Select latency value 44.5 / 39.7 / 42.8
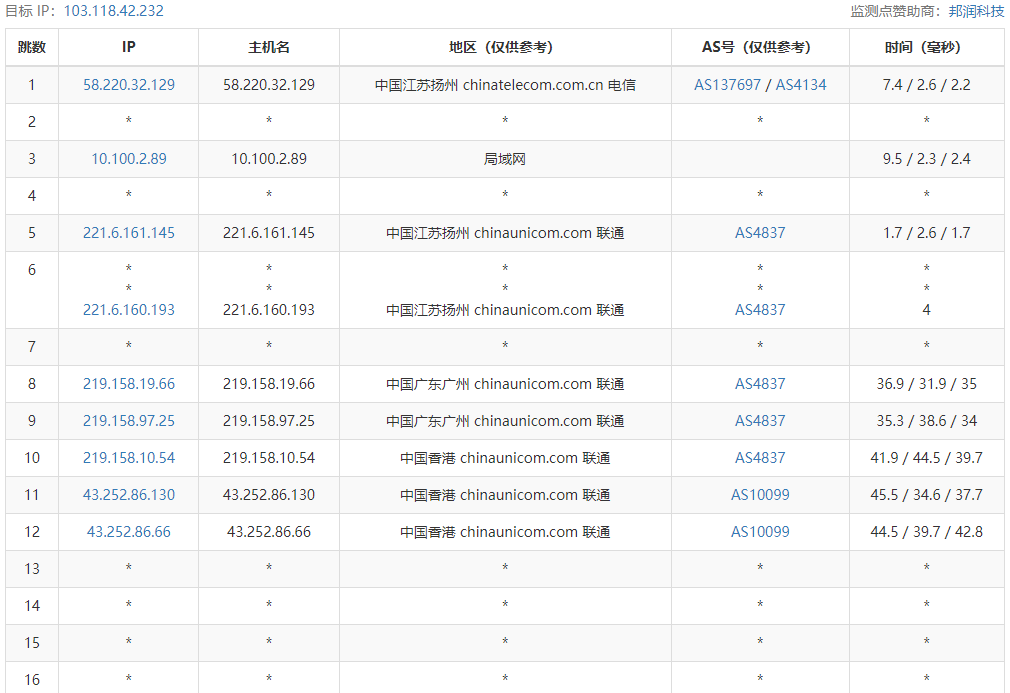1010x693 pixels. click(x=926, y=532)
